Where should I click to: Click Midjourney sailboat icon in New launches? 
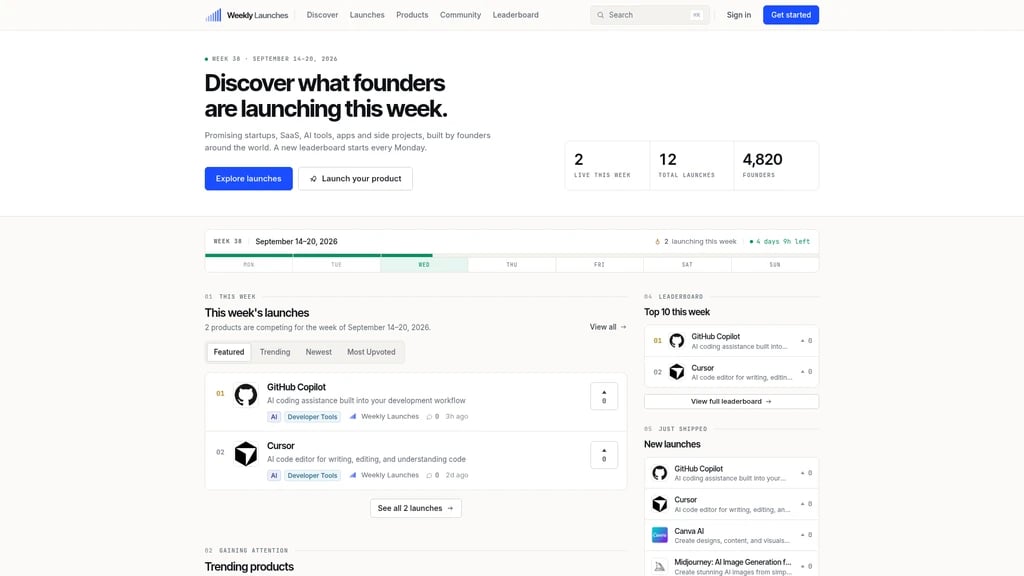tap(660, 566)
